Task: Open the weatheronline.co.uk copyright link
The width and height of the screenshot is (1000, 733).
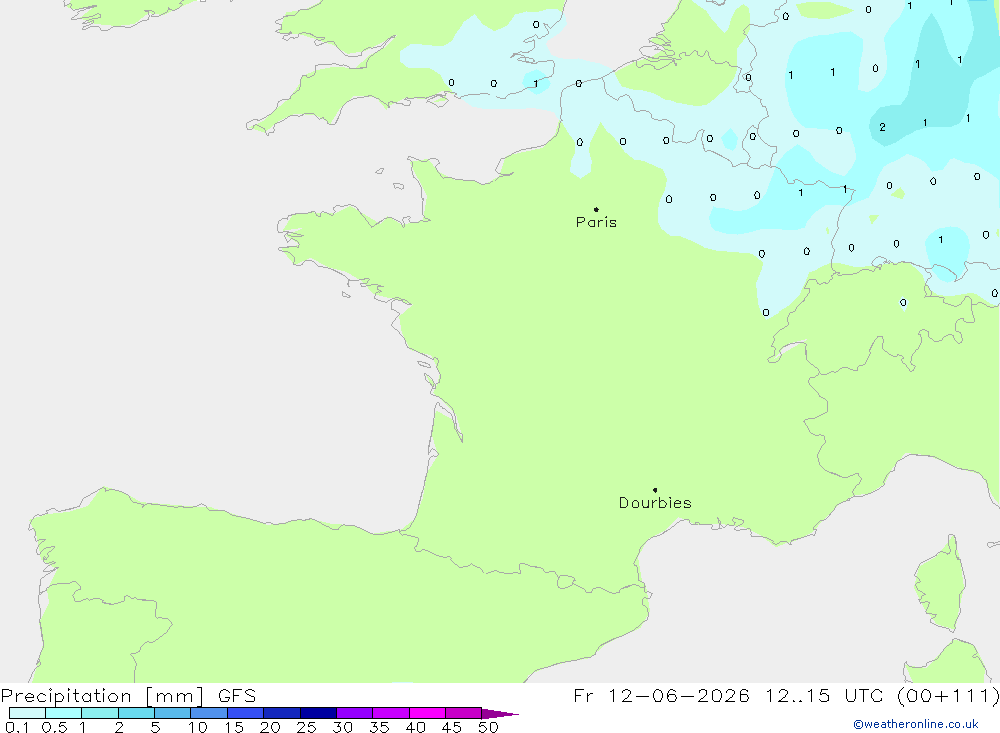Action: pyautogui.click(x=915, y=724)
